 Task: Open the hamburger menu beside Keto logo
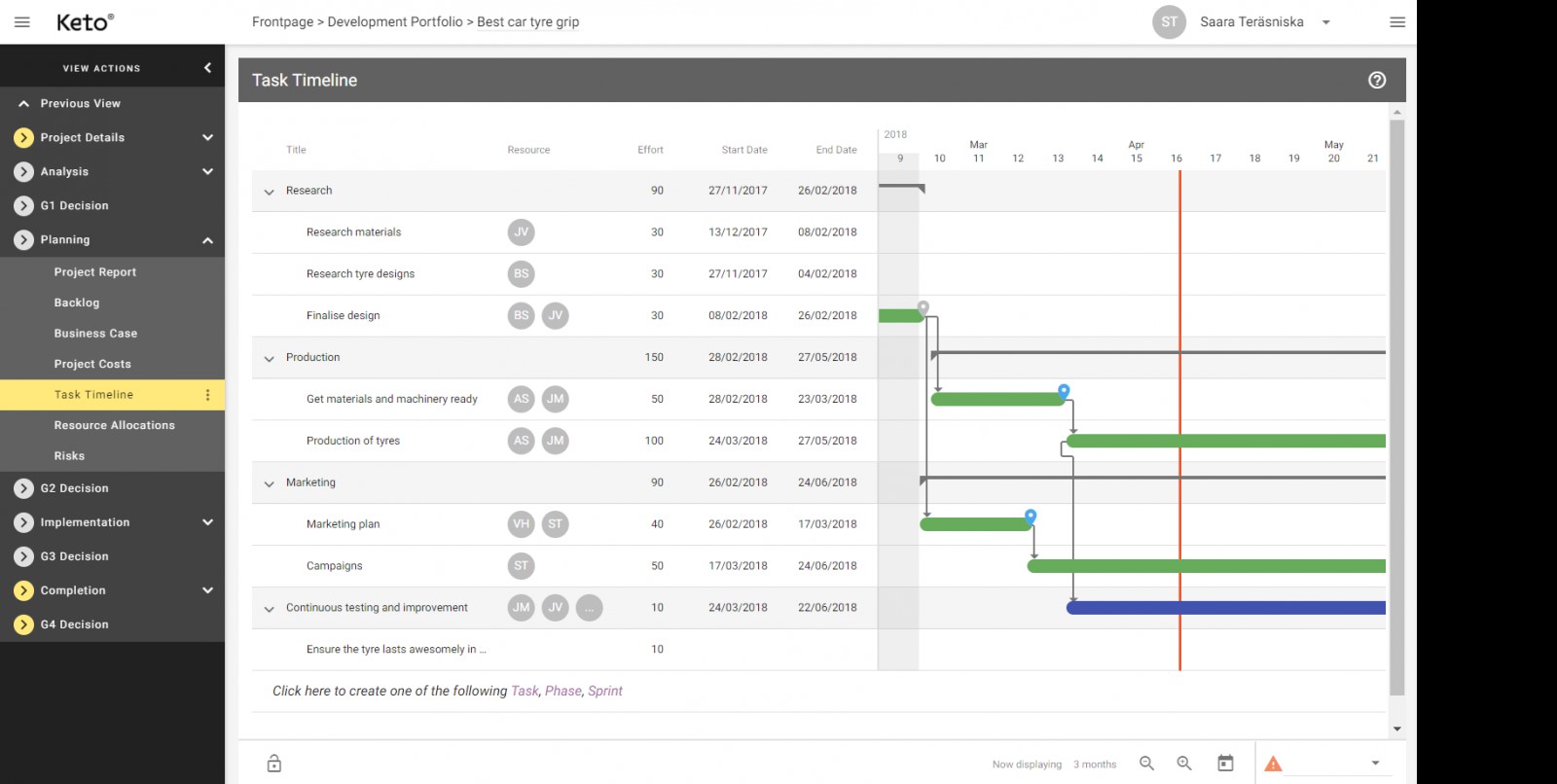(x=22, y=21)
